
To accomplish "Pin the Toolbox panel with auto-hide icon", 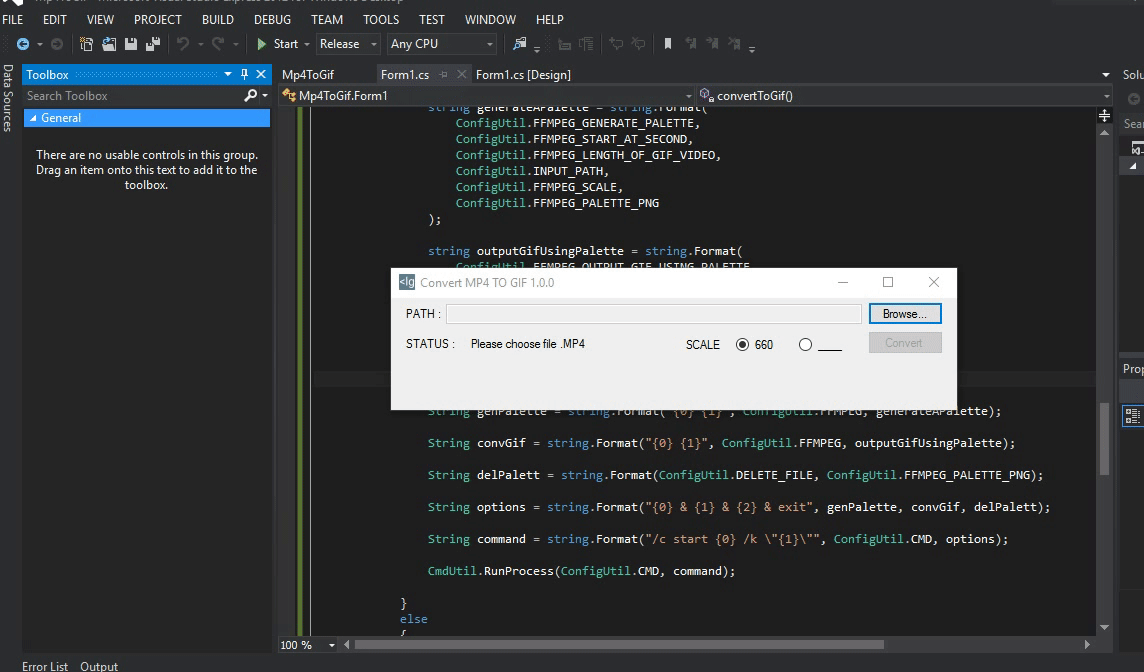I will tap(244, 74).
